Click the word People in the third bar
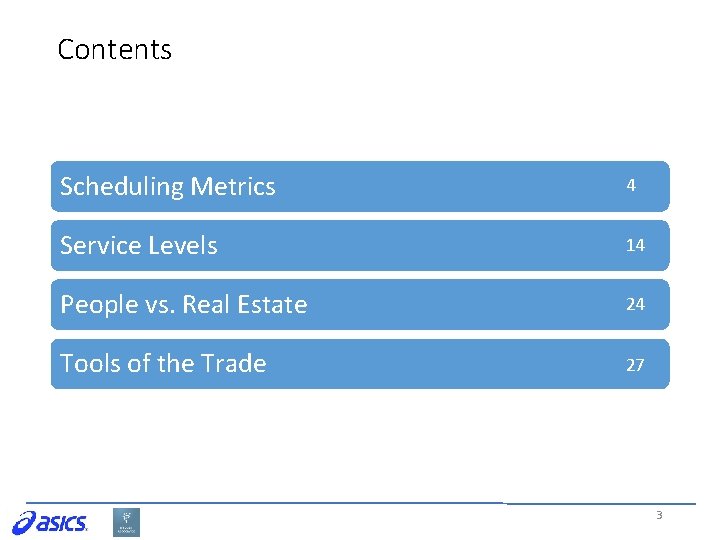This screenshot has width=720, height=540. pyautogui.click(x=99, y=305)
